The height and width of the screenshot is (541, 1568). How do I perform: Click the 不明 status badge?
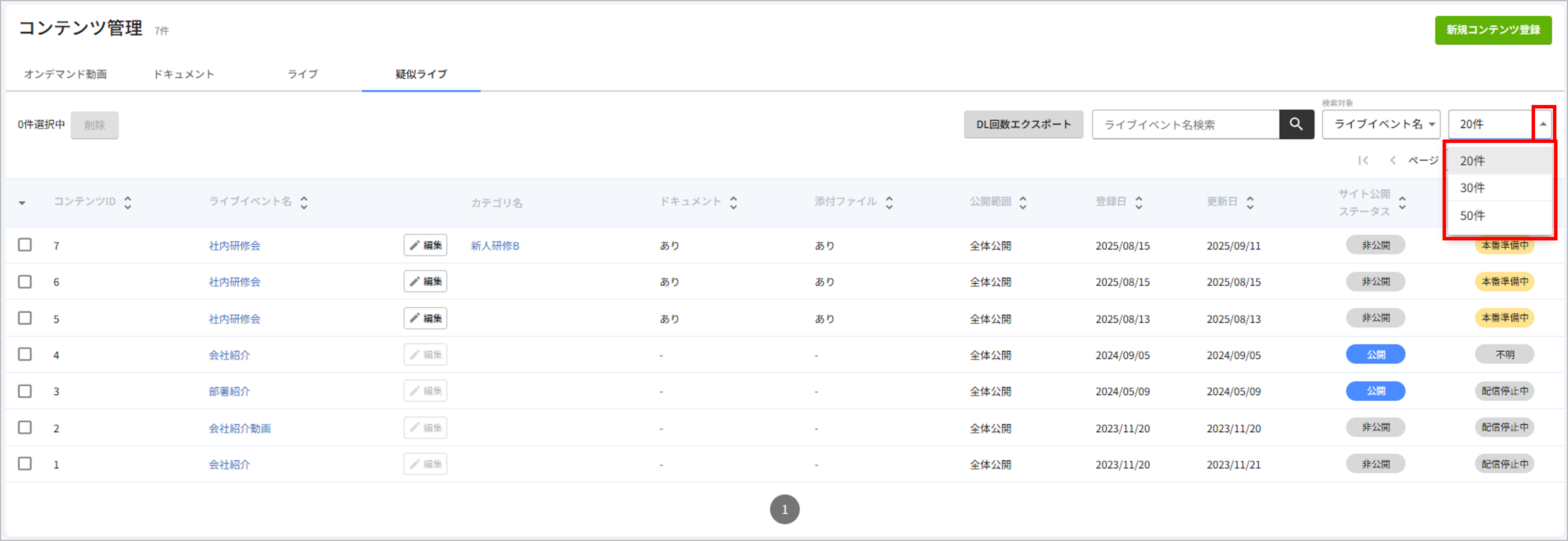[x=1505, y=354]
